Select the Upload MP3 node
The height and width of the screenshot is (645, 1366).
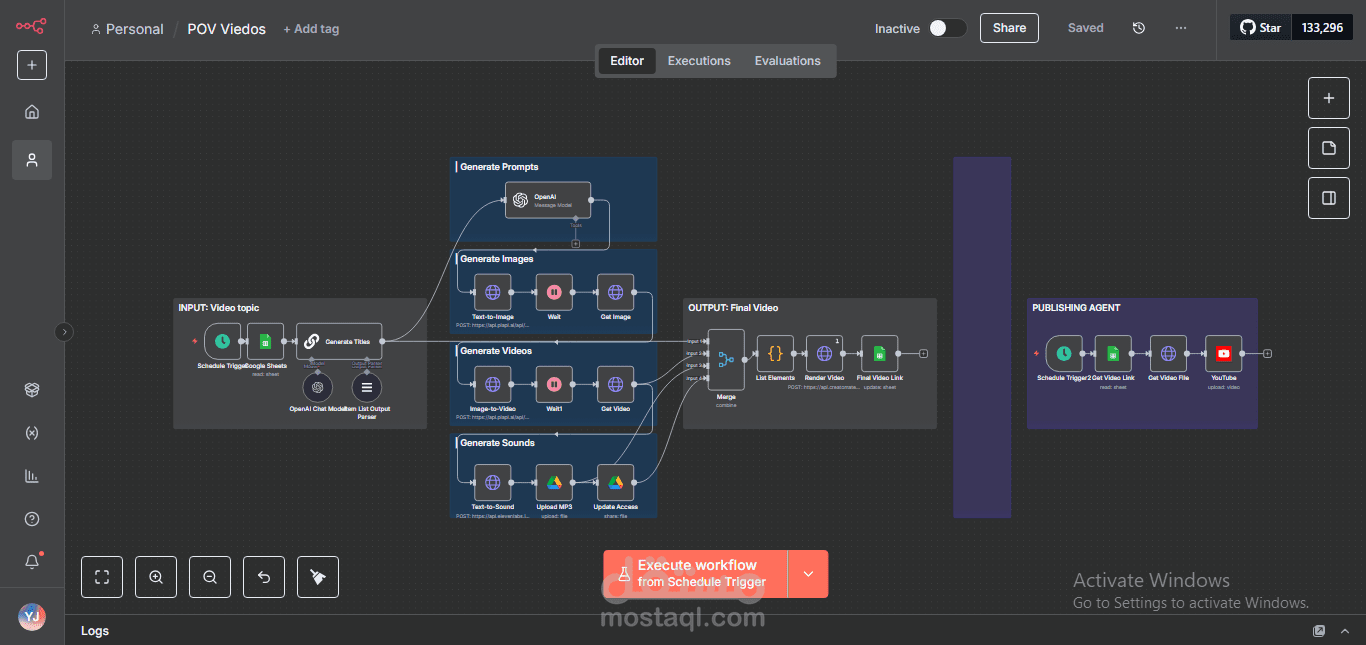click(x=554, y=482)
